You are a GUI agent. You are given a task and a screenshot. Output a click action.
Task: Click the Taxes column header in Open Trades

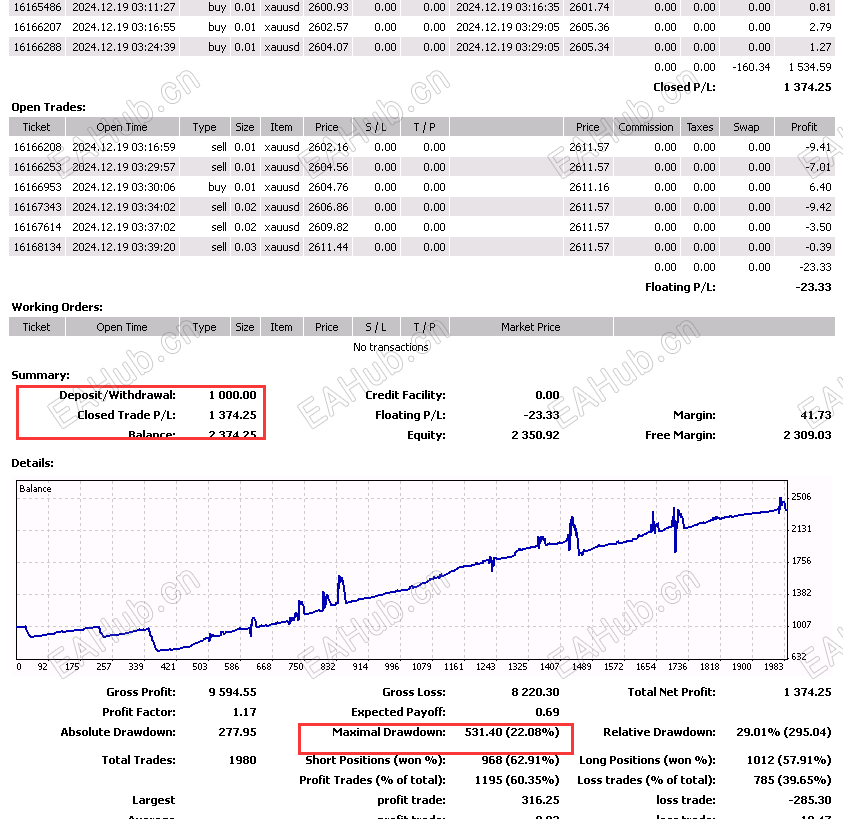click(x=699, y=127)
